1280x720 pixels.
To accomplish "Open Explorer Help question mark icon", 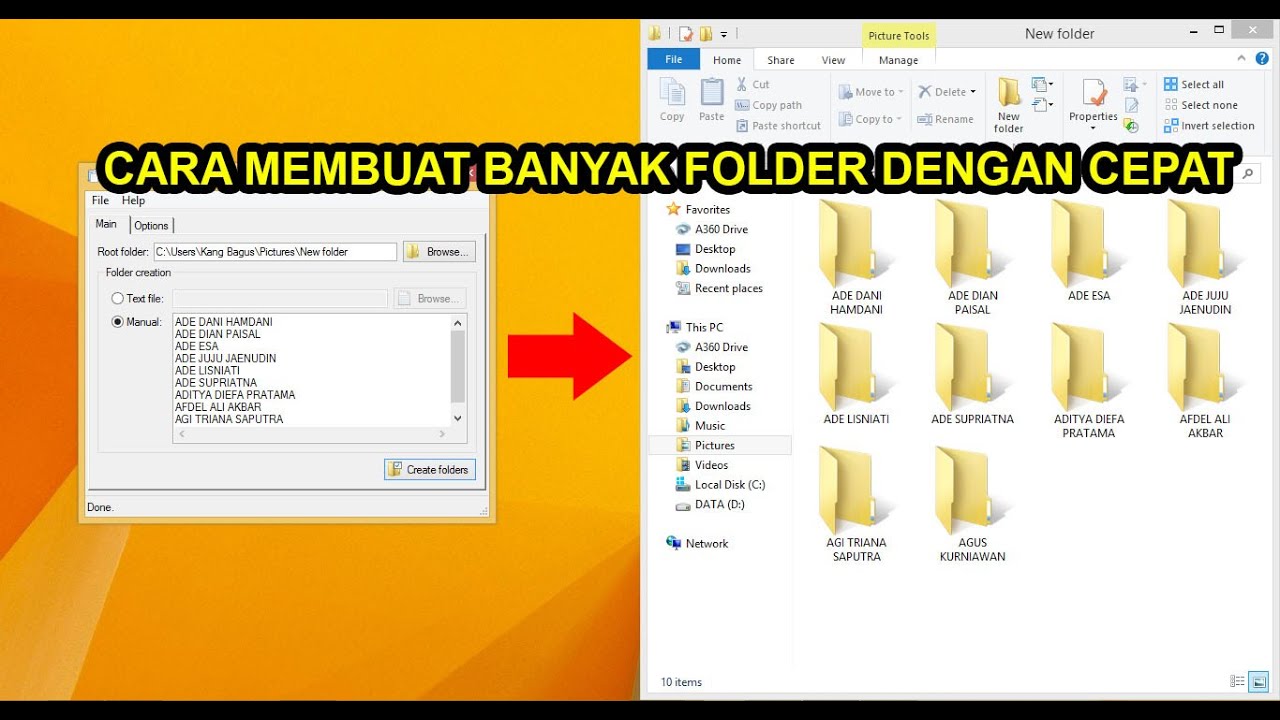I will pos(1262,60).
